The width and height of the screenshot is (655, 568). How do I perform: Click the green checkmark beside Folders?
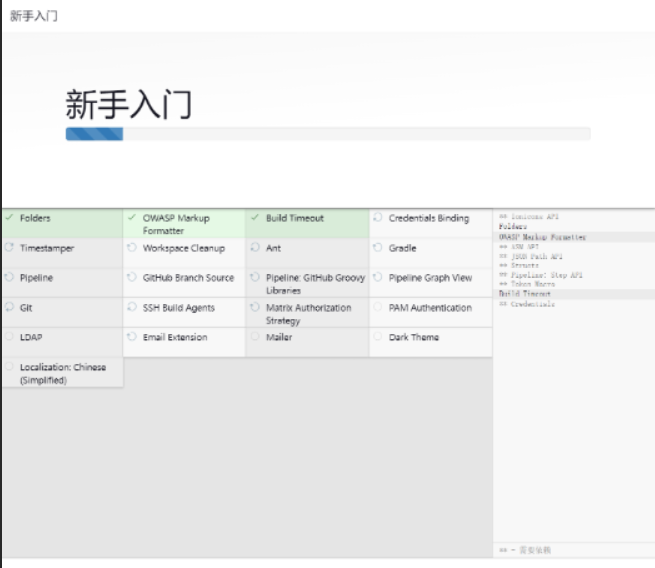(9, 217)
